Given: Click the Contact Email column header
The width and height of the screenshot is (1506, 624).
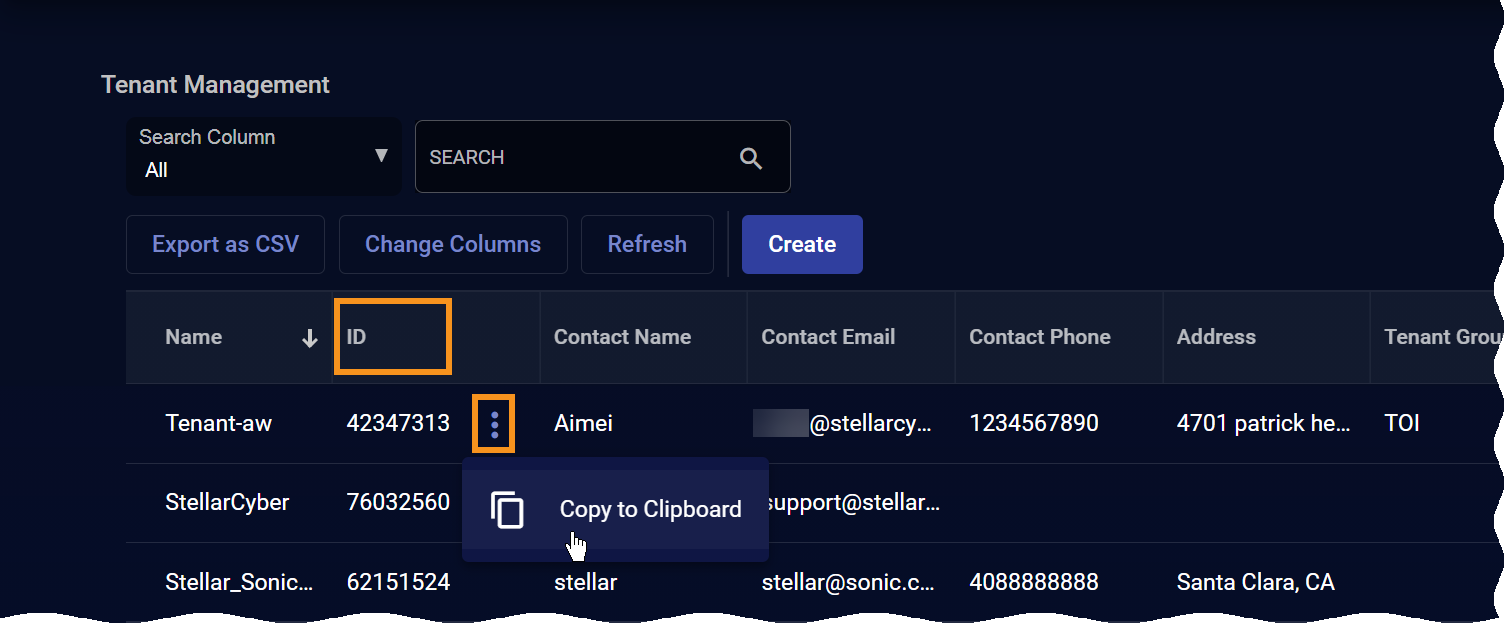Looking at the screenshot, I should pos(828,338).
